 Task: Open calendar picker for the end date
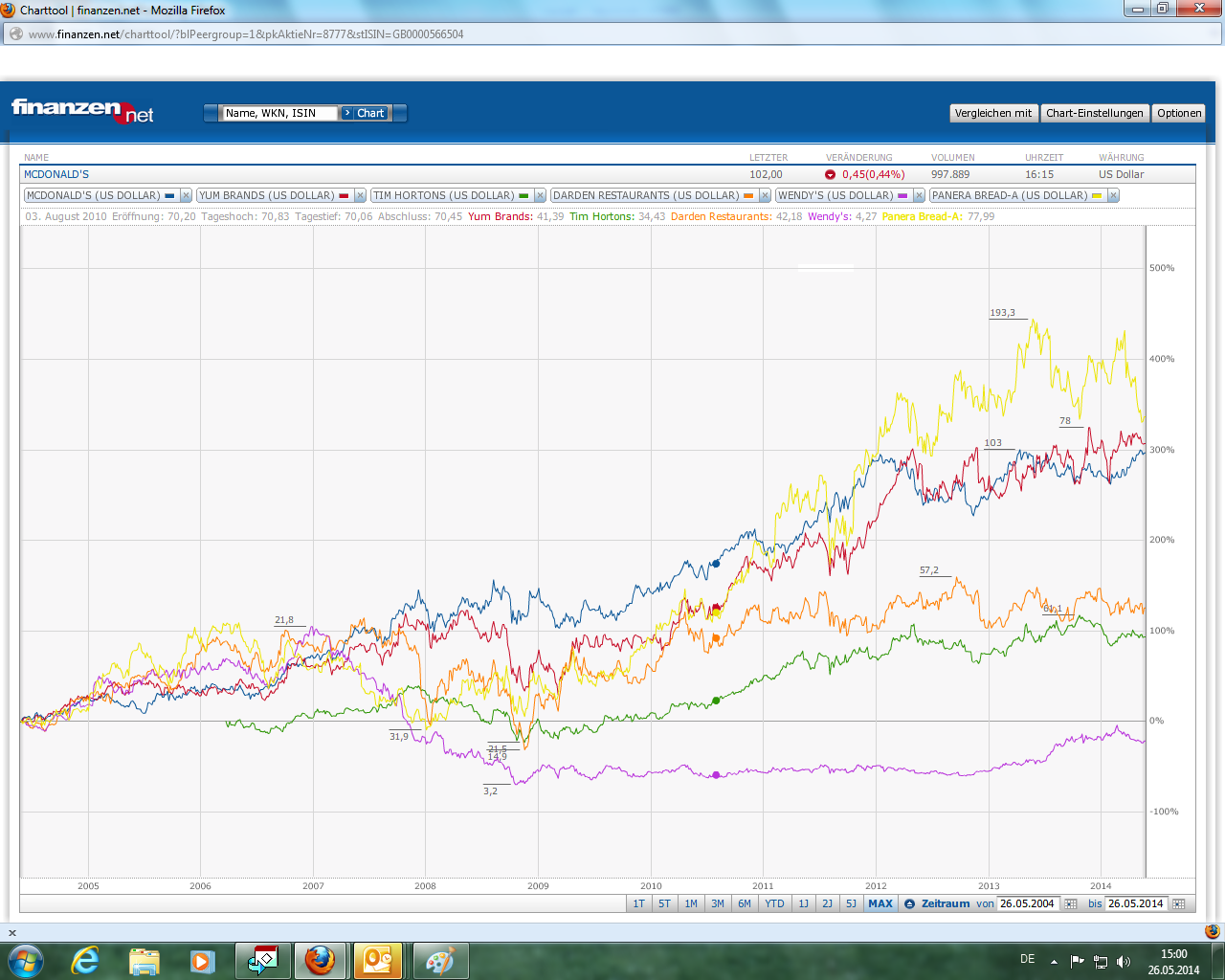[x=1179, y=903]
